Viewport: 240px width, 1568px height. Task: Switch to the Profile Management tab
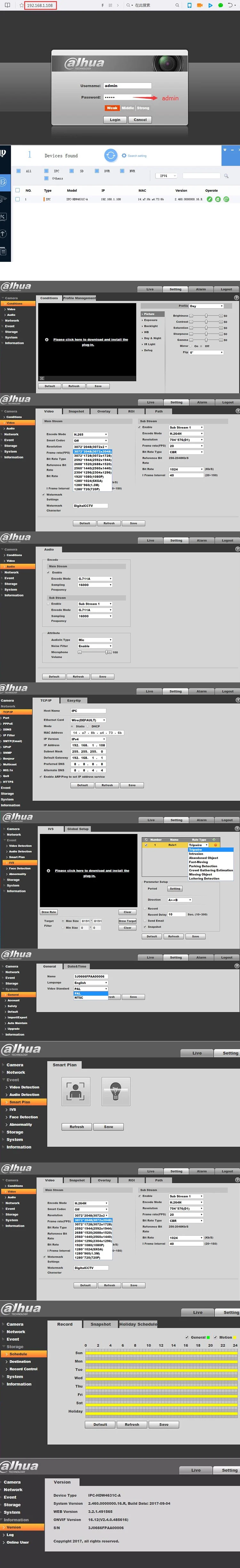pyautogui.click(x=79, y=298)
